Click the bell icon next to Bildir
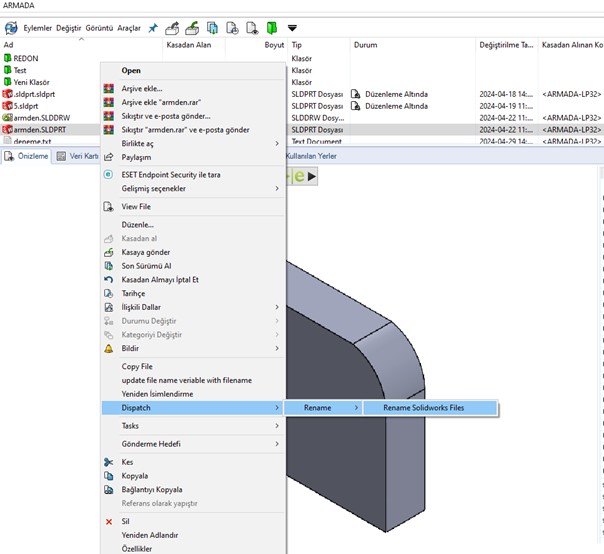The image size is (604, 554). pos(109,348)
